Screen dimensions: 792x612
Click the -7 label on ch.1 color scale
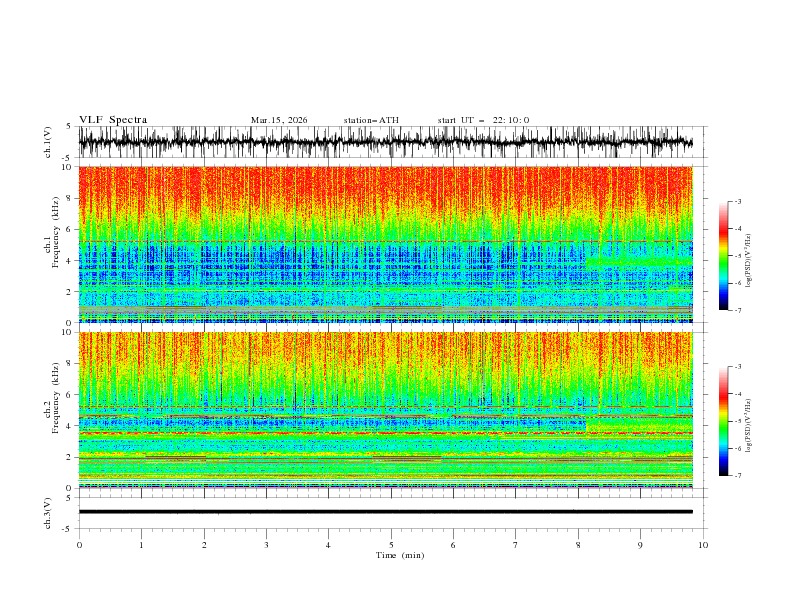pos(737,310)
